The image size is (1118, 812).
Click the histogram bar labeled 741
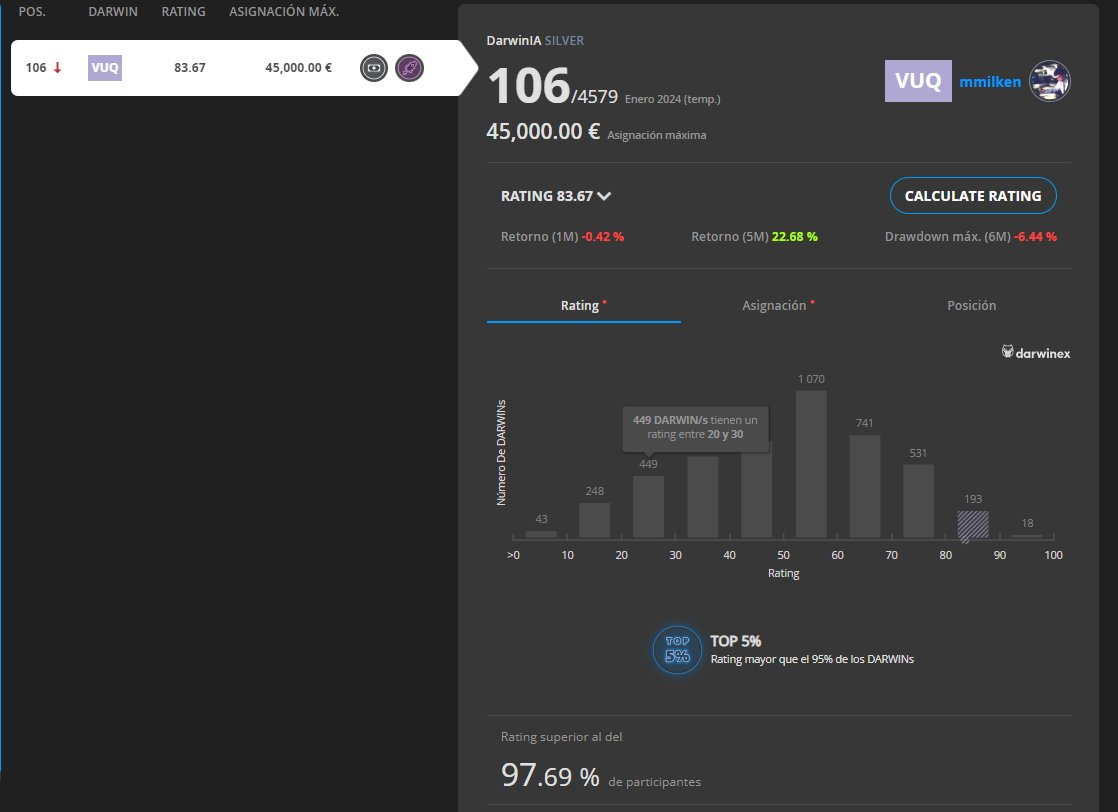pos(865,486)
